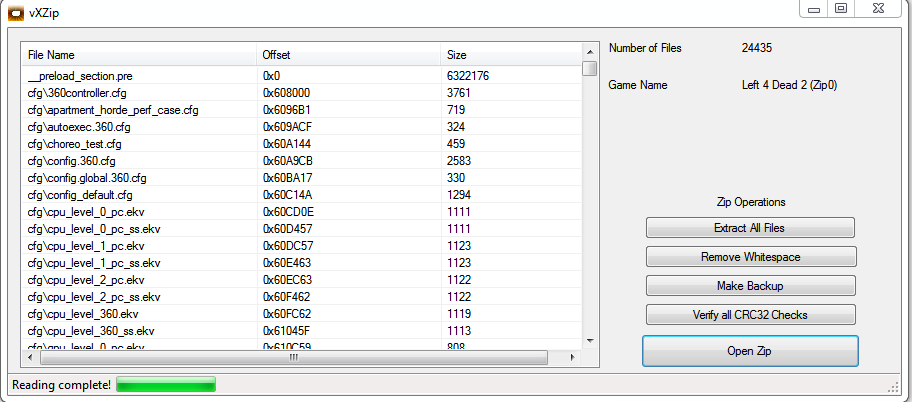The width and height of the screenshot is (912, 402).
Task: Run Verify all CRC32 Checks
Action: (x=750, y=315)
